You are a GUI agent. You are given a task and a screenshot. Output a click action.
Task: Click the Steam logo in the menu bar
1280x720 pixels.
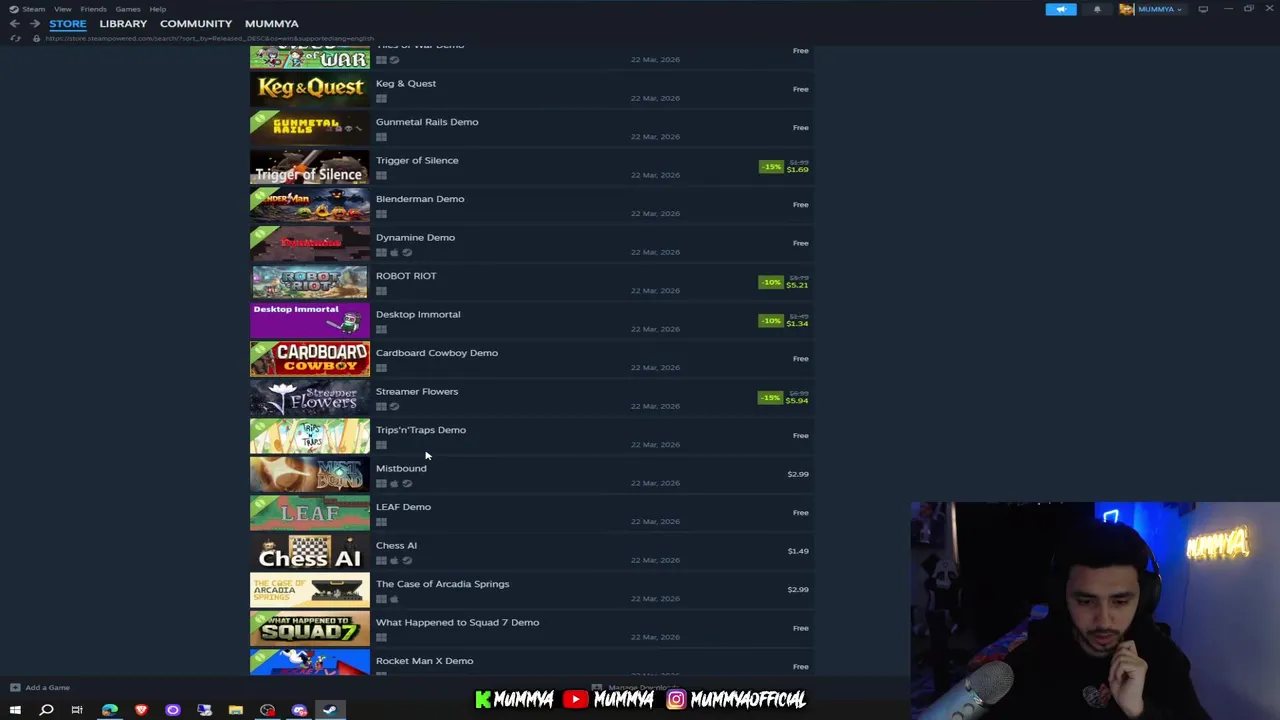[13, 9]
